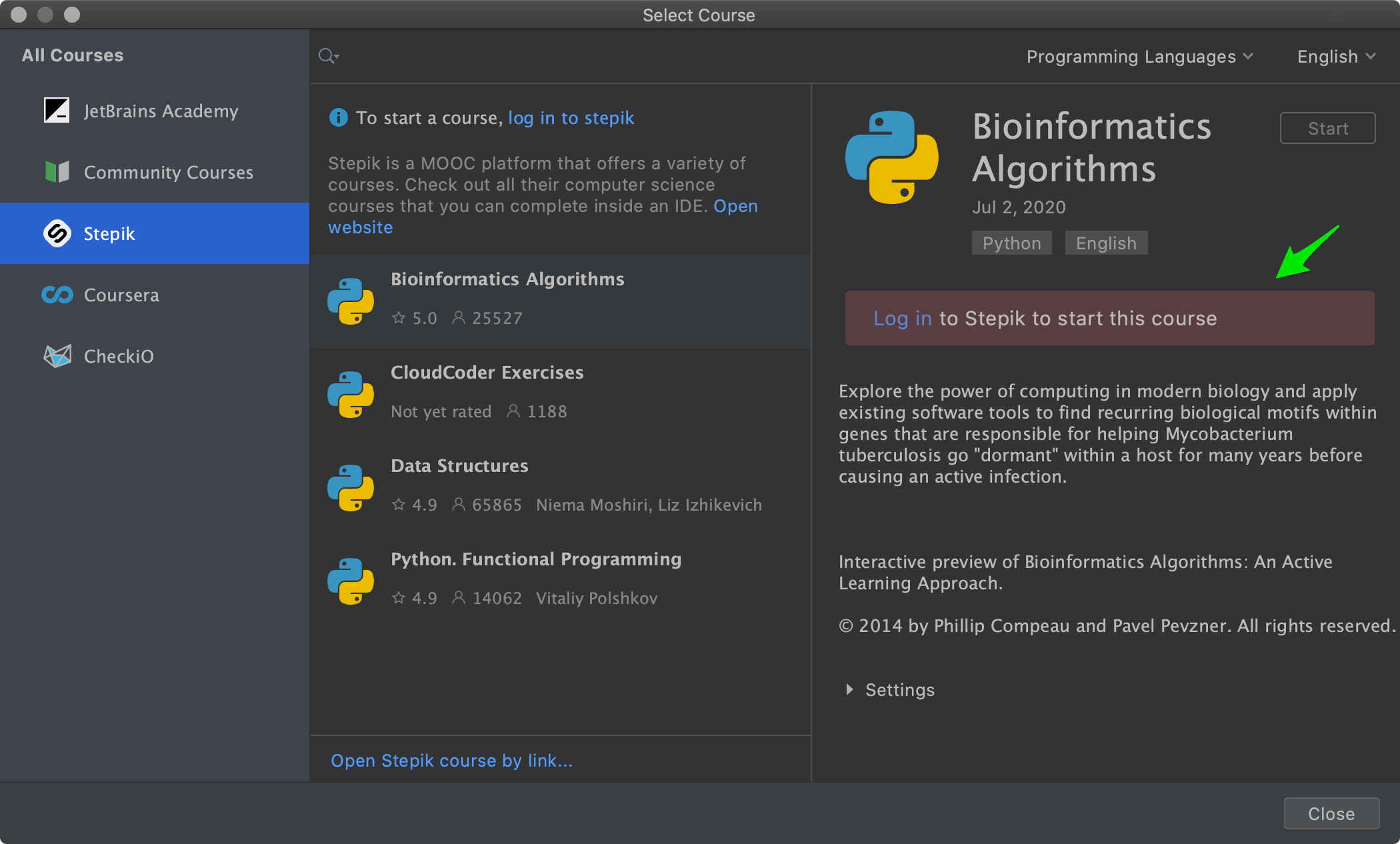Click Open Stepik course by link
1400x844 pixels.
[x=451, y=761]
